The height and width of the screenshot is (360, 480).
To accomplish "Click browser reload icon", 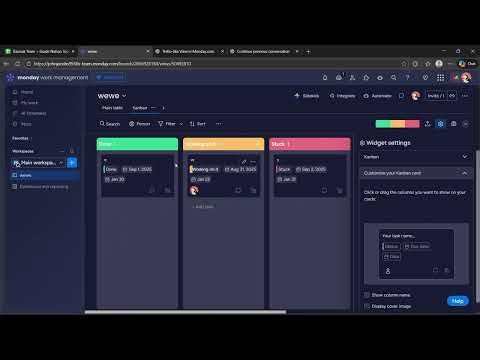I will point(17,64).
